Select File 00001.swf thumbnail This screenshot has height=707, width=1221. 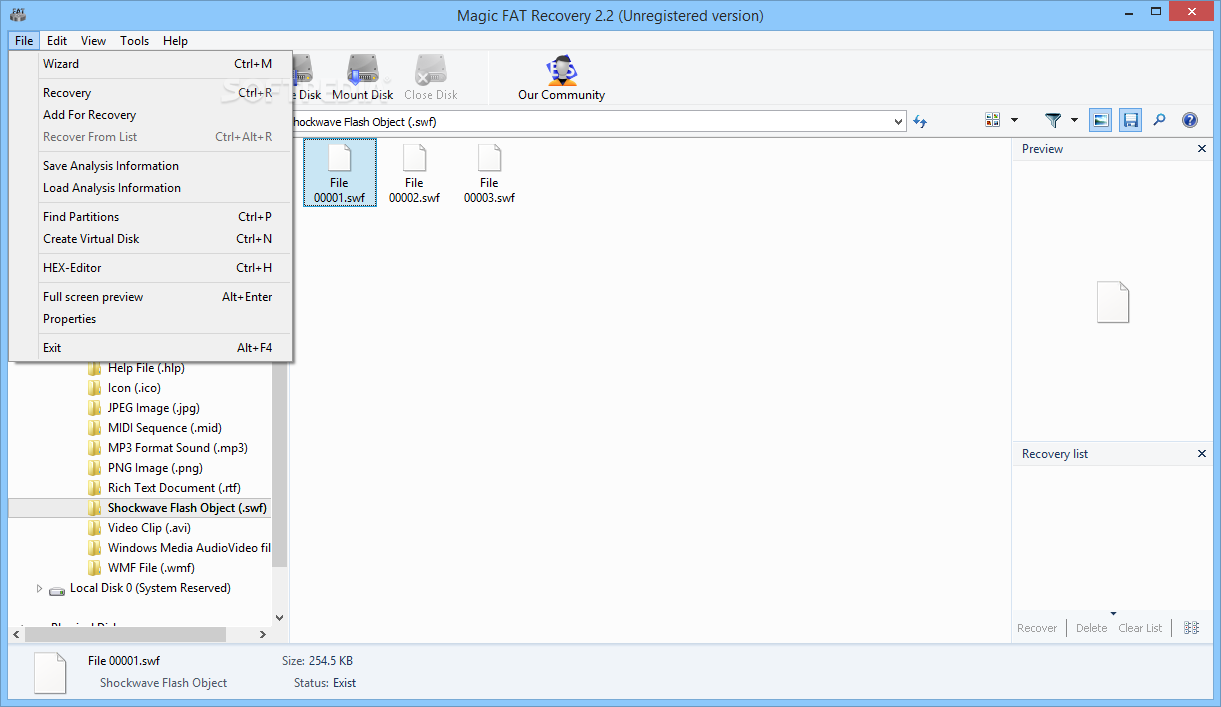(x=340, y=173)
